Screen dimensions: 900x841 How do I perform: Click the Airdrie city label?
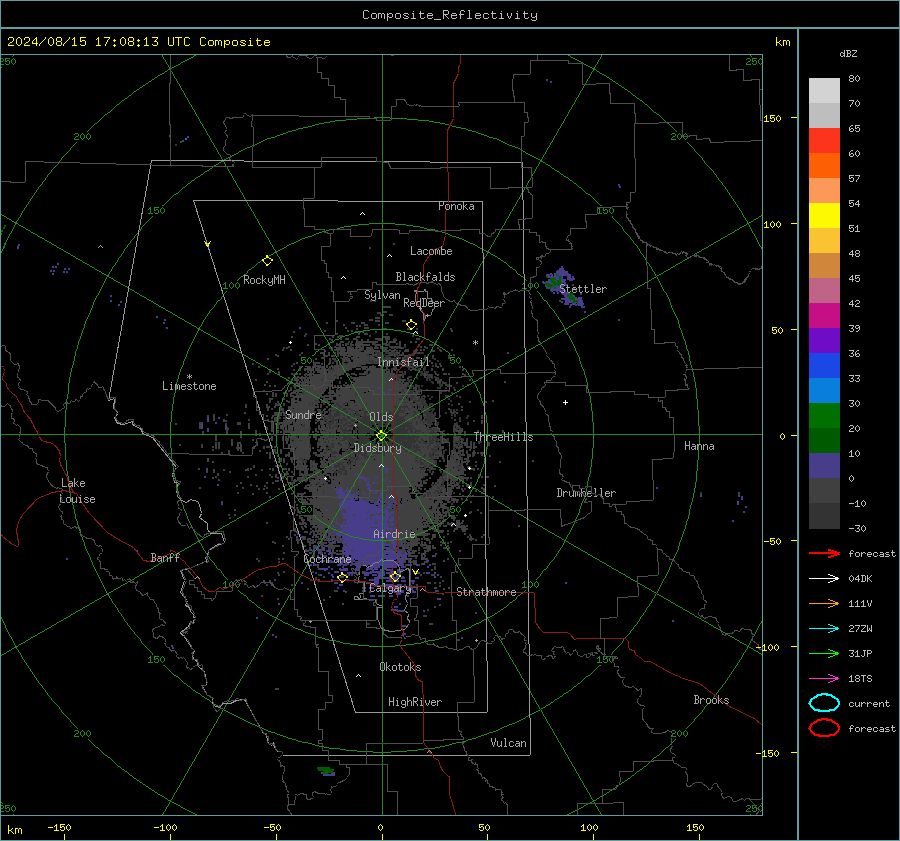click(x=394, y=534)
